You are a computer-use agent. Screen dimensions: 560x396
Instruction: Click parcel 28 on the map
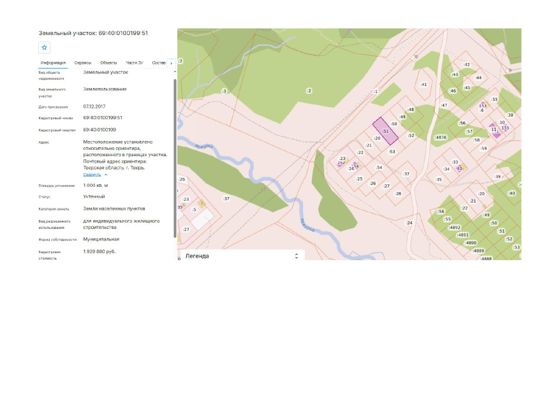[398, 194]
